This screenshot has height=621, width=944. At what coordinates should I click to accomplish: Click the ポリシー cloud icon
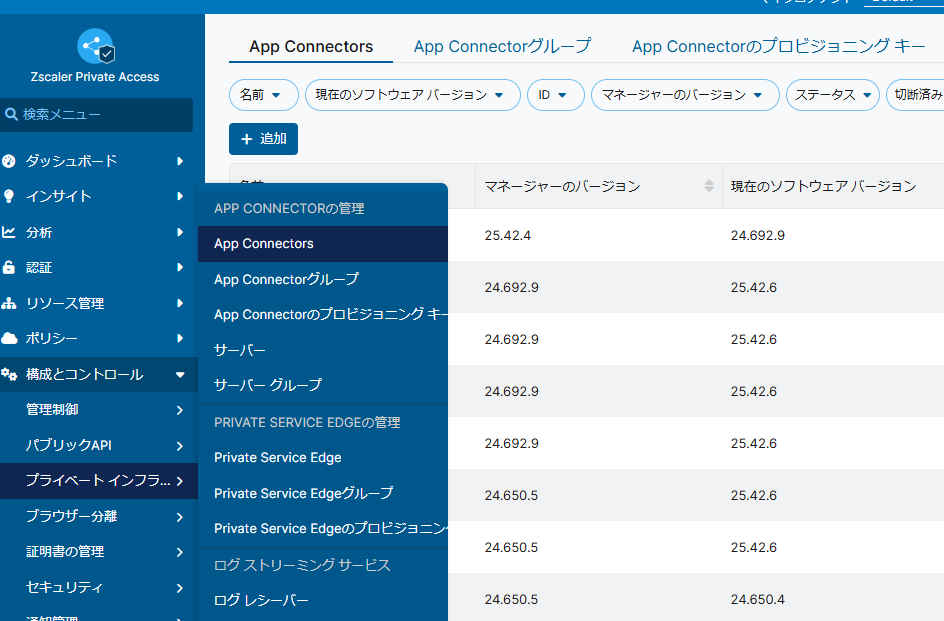[9, 338]
